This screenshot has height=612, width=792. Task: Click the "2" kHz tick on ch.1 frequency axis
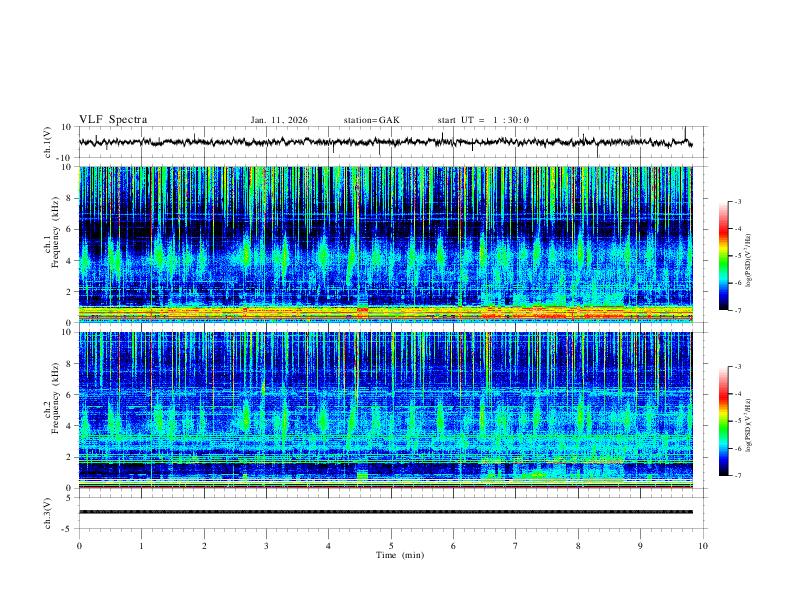(x=68, y=291)
